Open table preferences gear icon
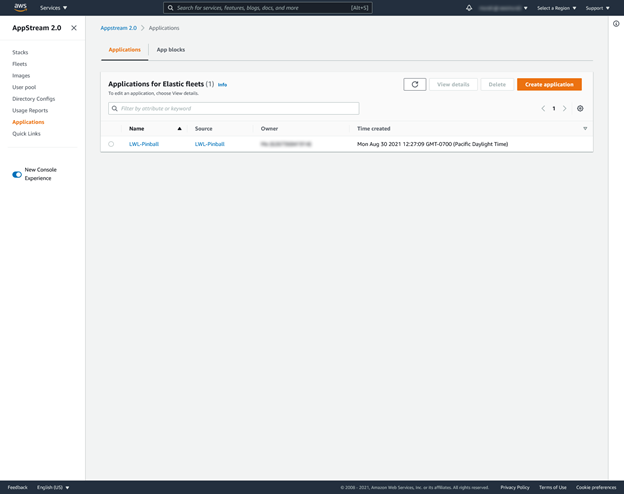This screenshot has width=624, height=494. [580, 108]
